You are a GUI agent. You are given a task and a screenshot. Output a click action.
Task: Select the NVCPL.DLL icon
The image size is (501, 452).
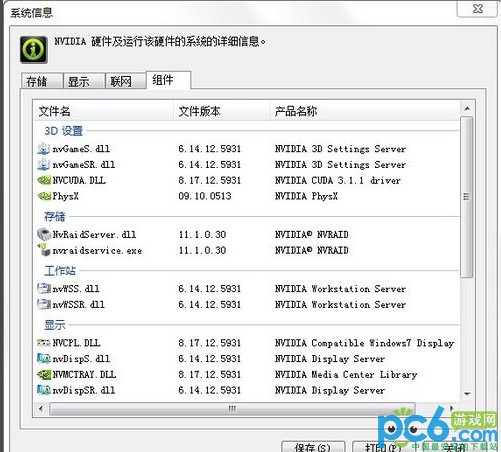click(x=44, y=343)
